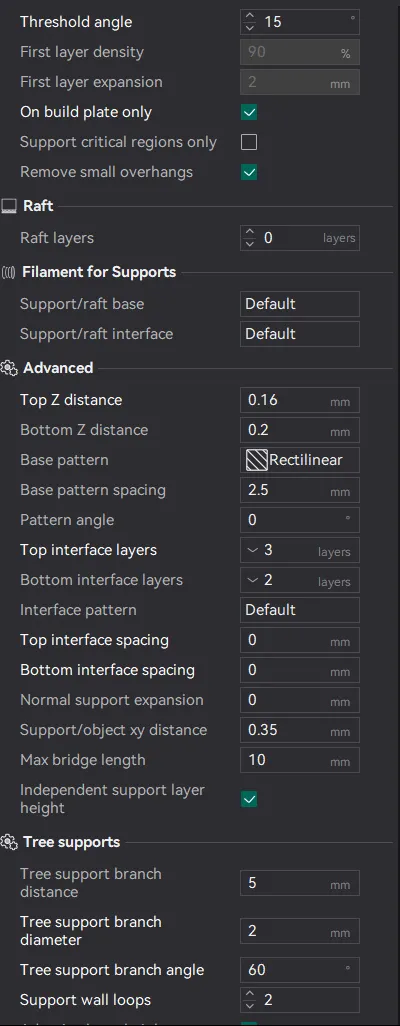Click the Advanced section gear icon
The width and height of the screenshot is (400, 1026).
tap(9, 368)
